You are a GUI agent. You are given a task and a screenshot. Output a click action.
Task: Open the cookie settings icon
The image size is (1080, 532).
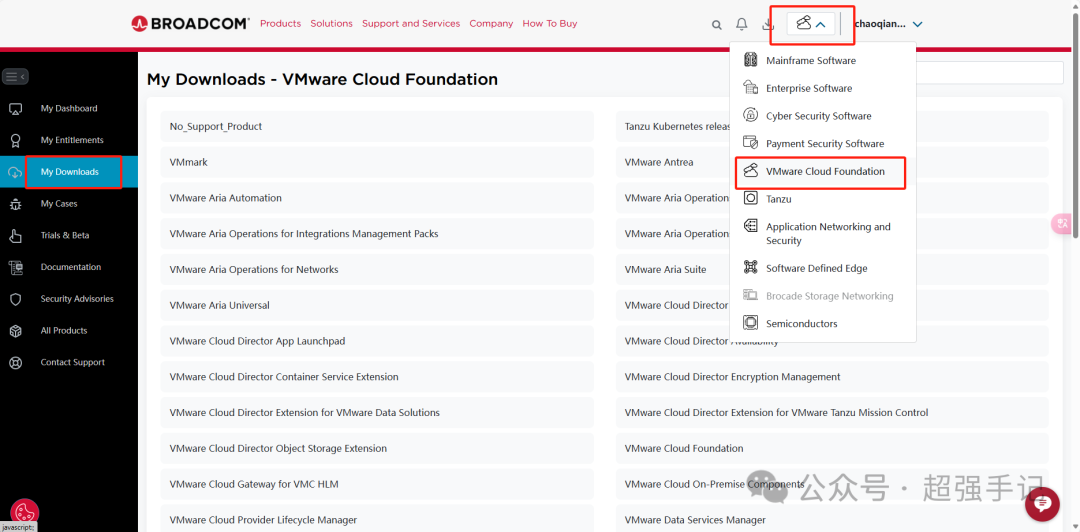coord(25,513)
